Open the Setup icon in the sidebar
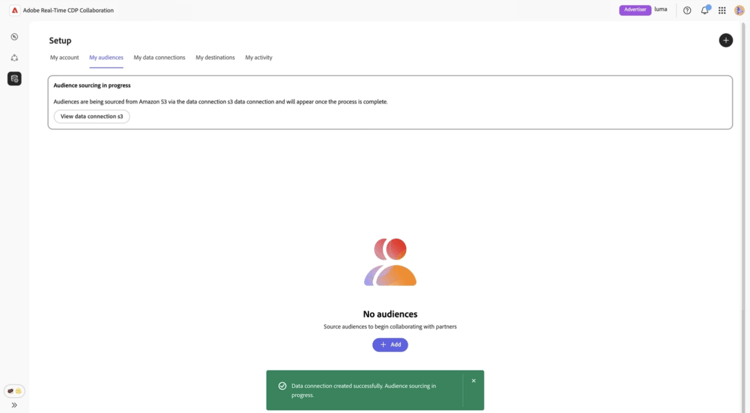 (14, 78)
